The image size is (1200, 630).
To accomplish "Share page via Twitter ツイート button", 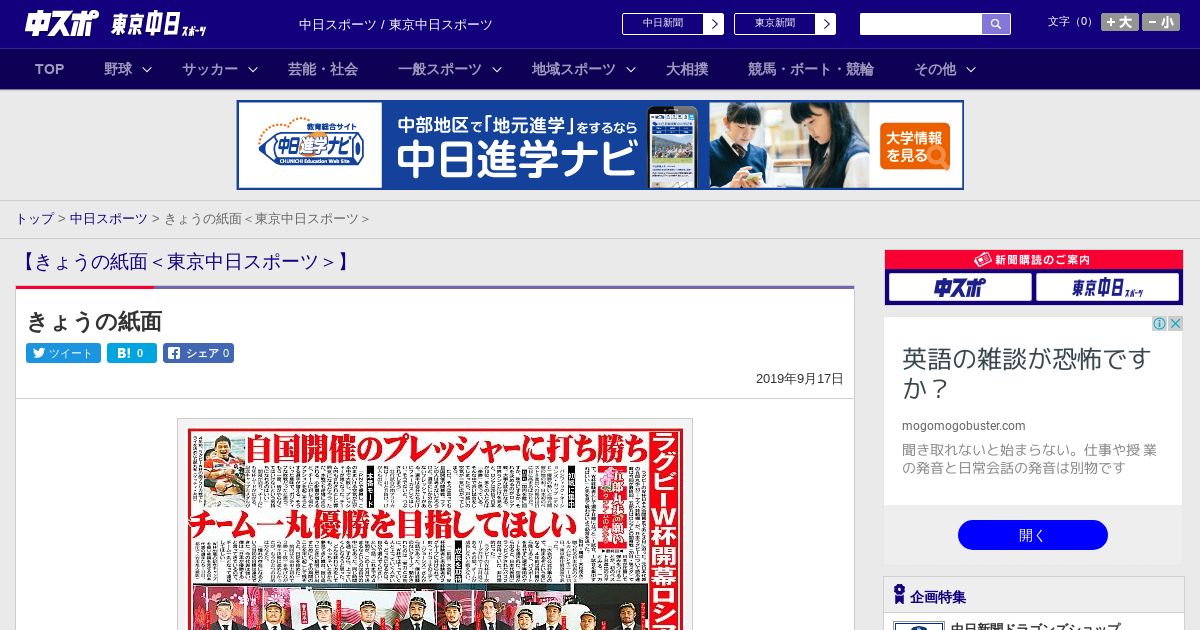I will tap(63, 353).
